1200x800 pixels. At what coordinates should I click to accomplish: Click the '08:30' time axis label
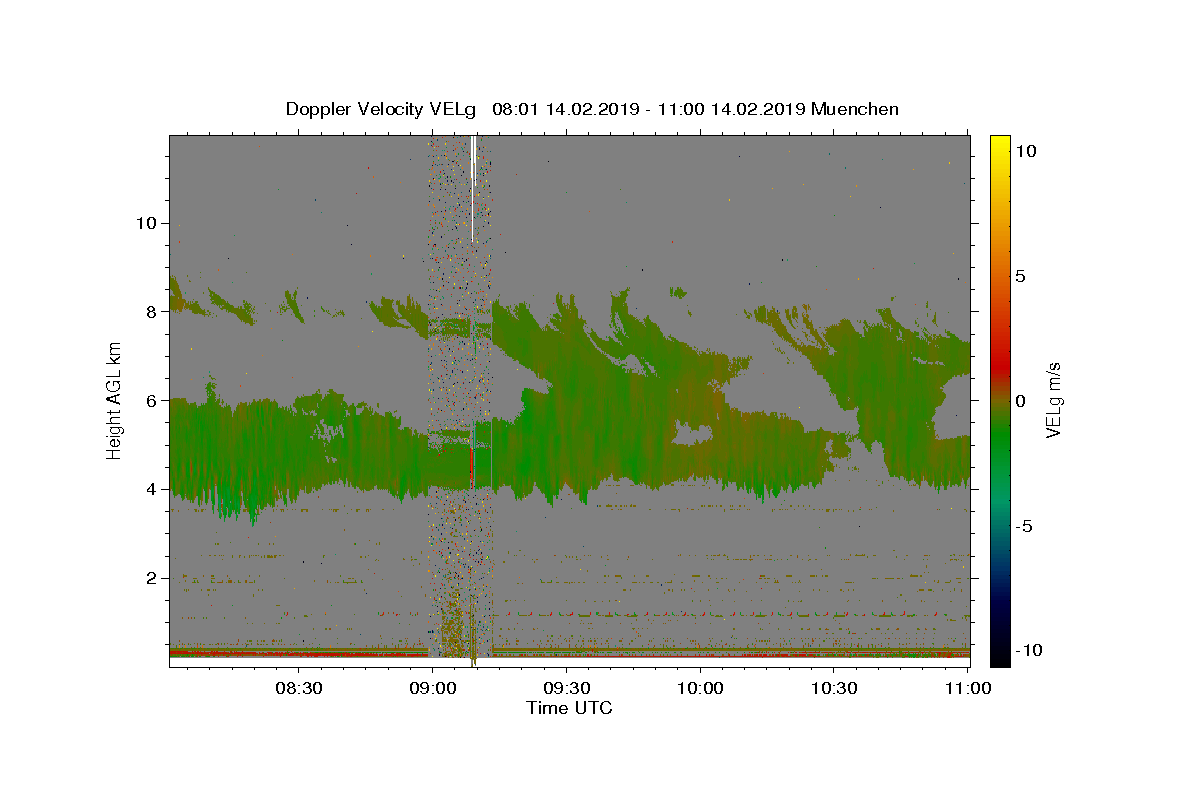(x=298, y=688)
